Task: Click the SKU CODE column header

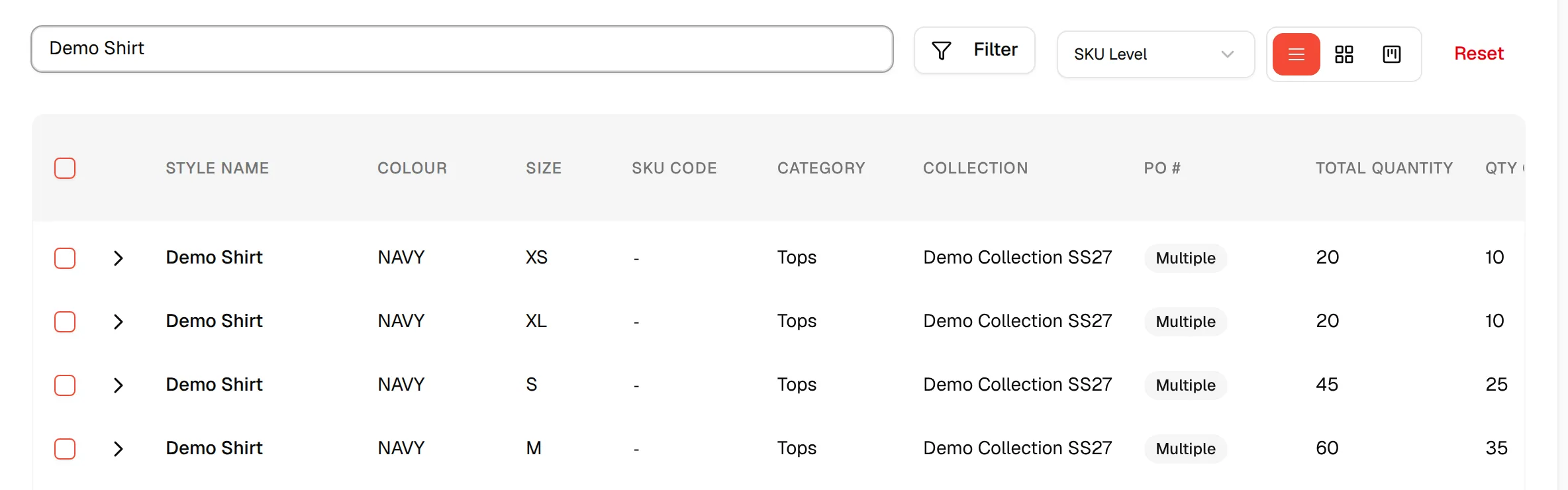Action: (x=674, y=168)
